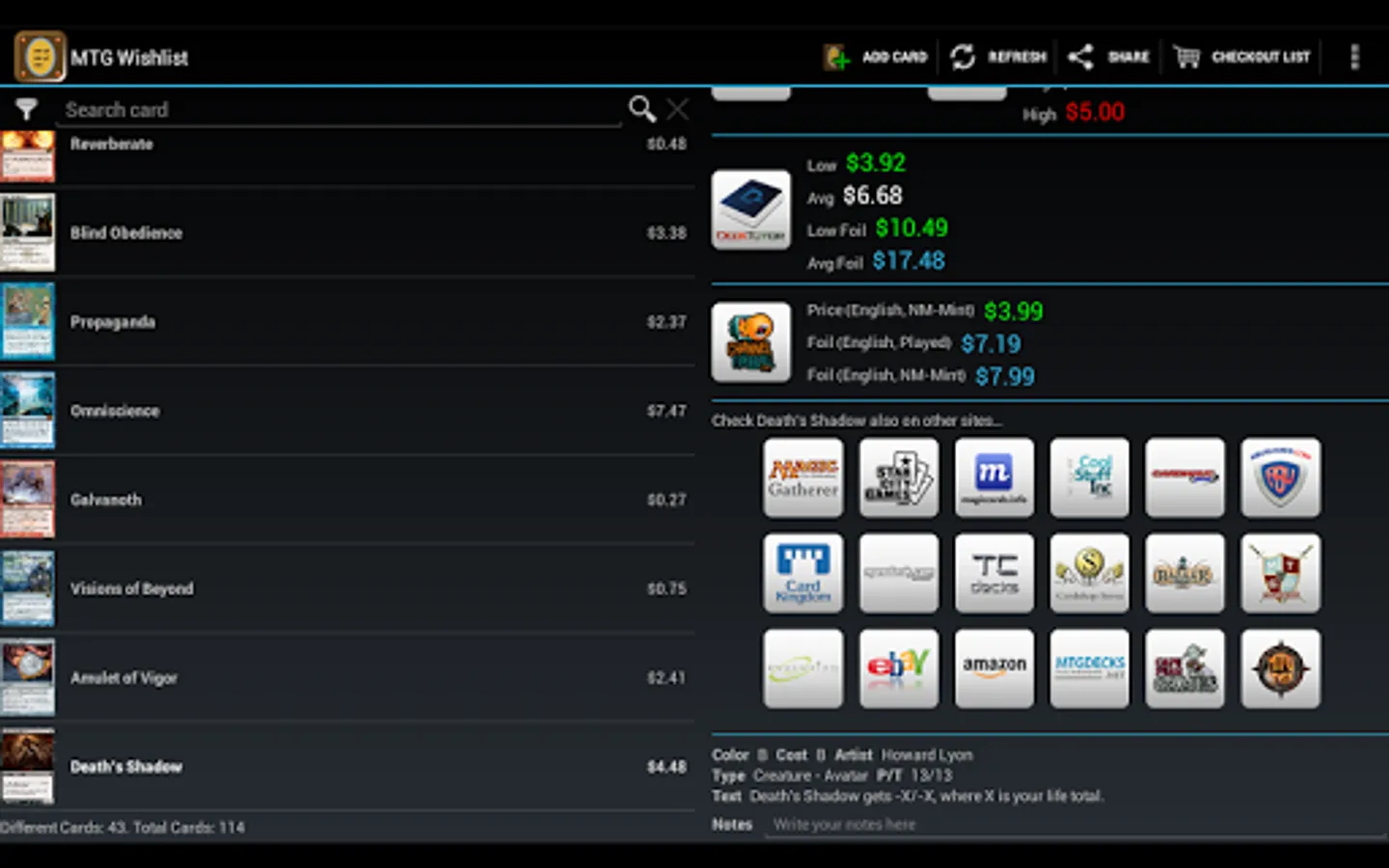
Task: Open the price source icon beside $3.99
Action: (x=751, y=342)
